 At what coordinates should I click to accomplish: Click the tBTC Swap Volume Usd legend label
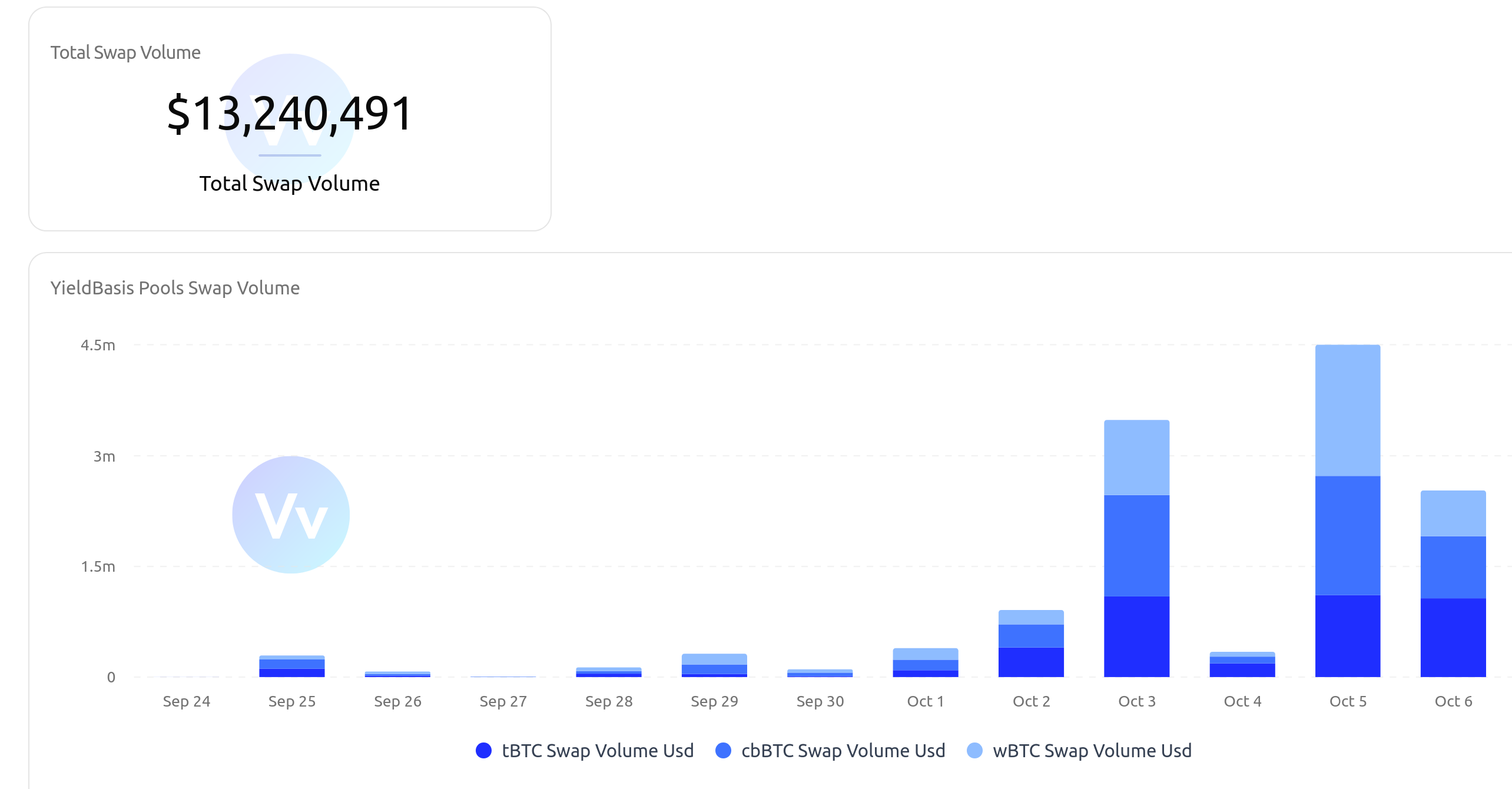pyautogui.click(x=597, y=750)
